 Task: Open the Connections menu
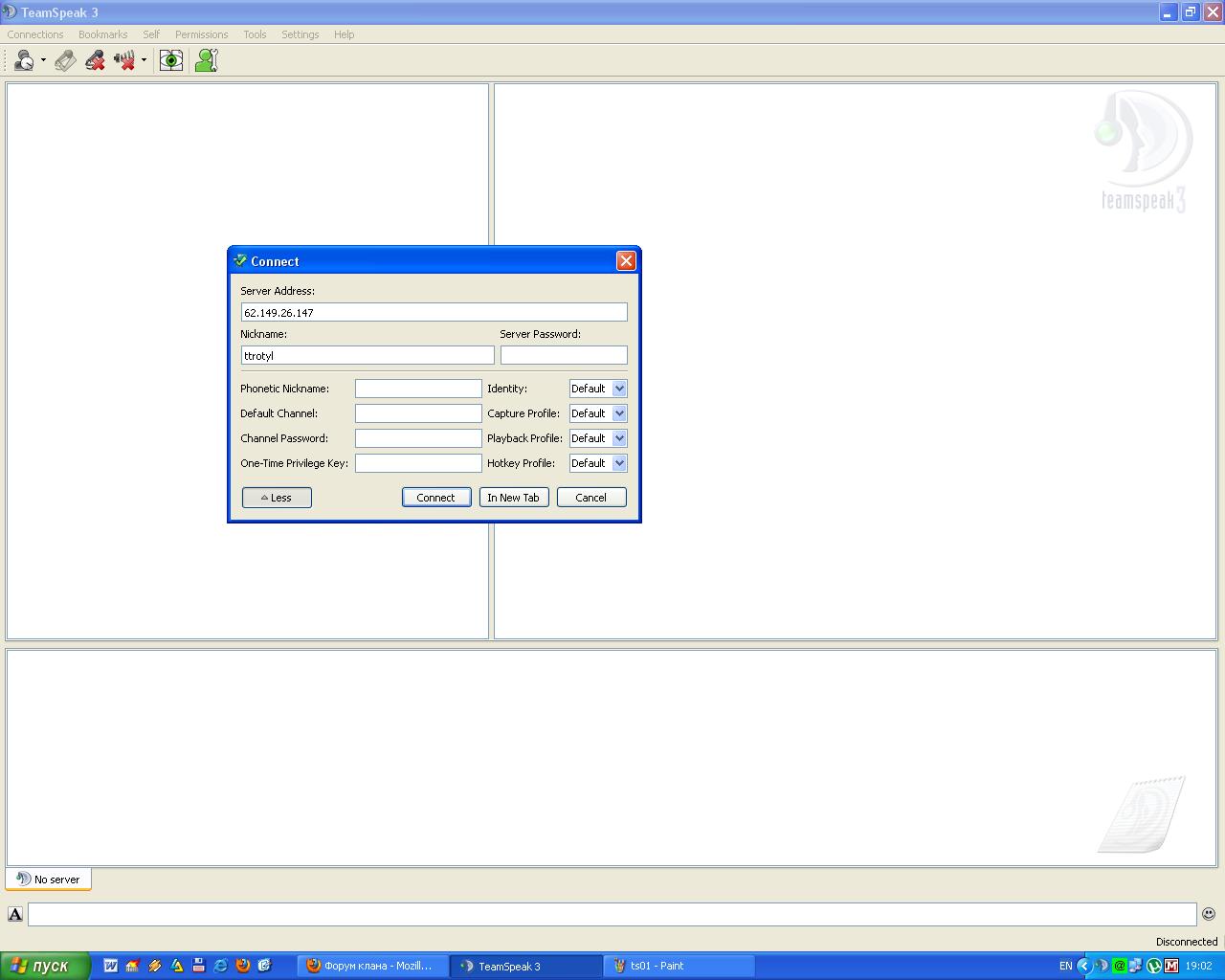coord(35,34)
